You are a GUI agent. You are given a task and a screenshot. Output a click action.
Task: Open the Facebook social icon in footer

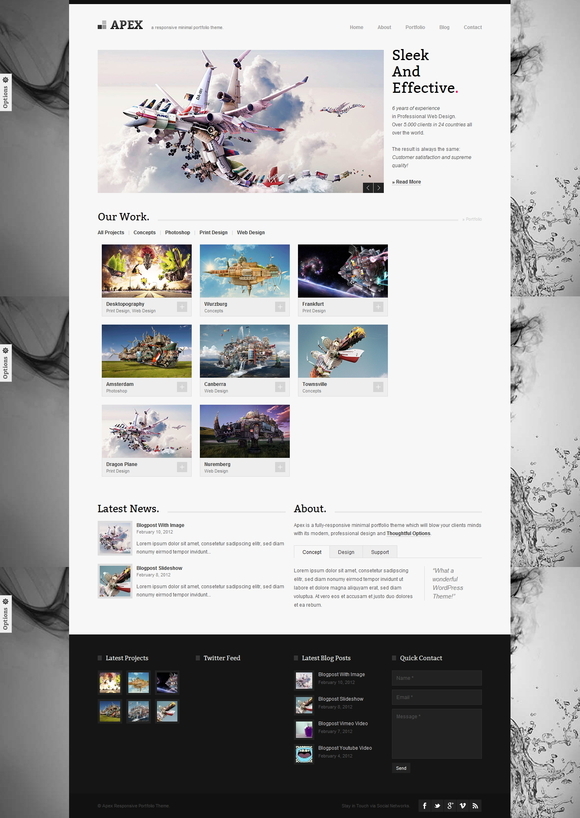(x=425, y=805)
